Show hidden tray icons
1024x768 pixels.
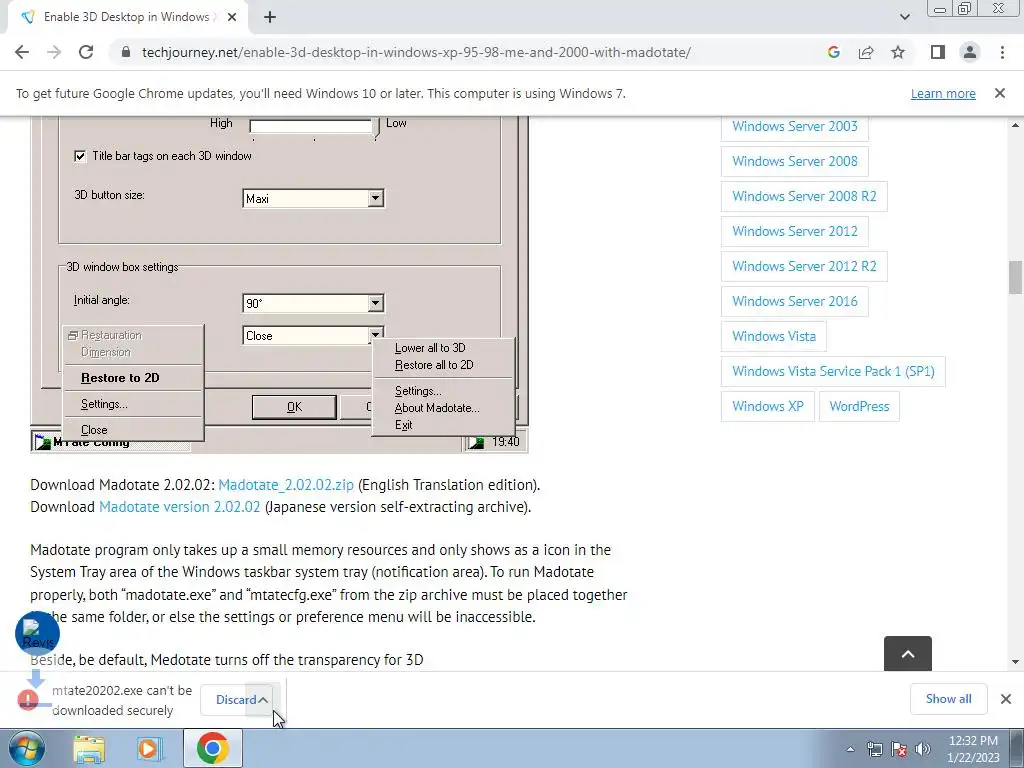click(x=850, y=749)
